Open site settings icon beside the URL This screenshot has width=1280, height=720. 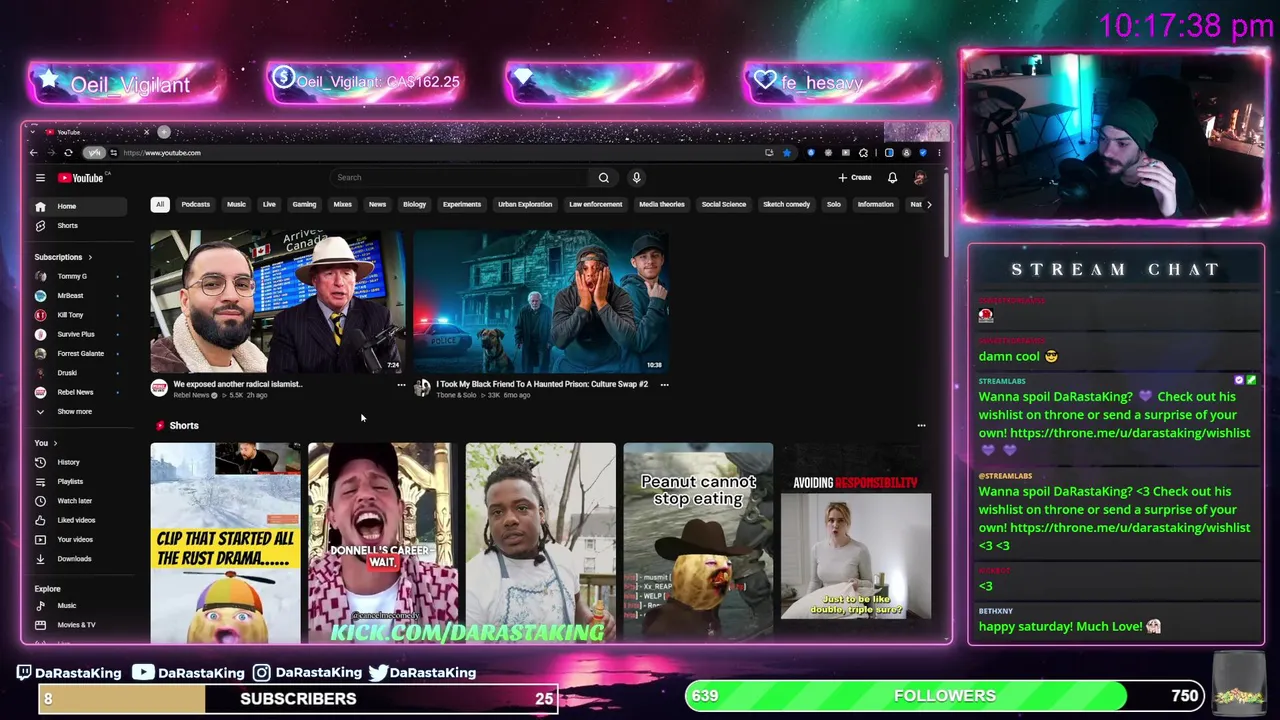click(114, 153)
